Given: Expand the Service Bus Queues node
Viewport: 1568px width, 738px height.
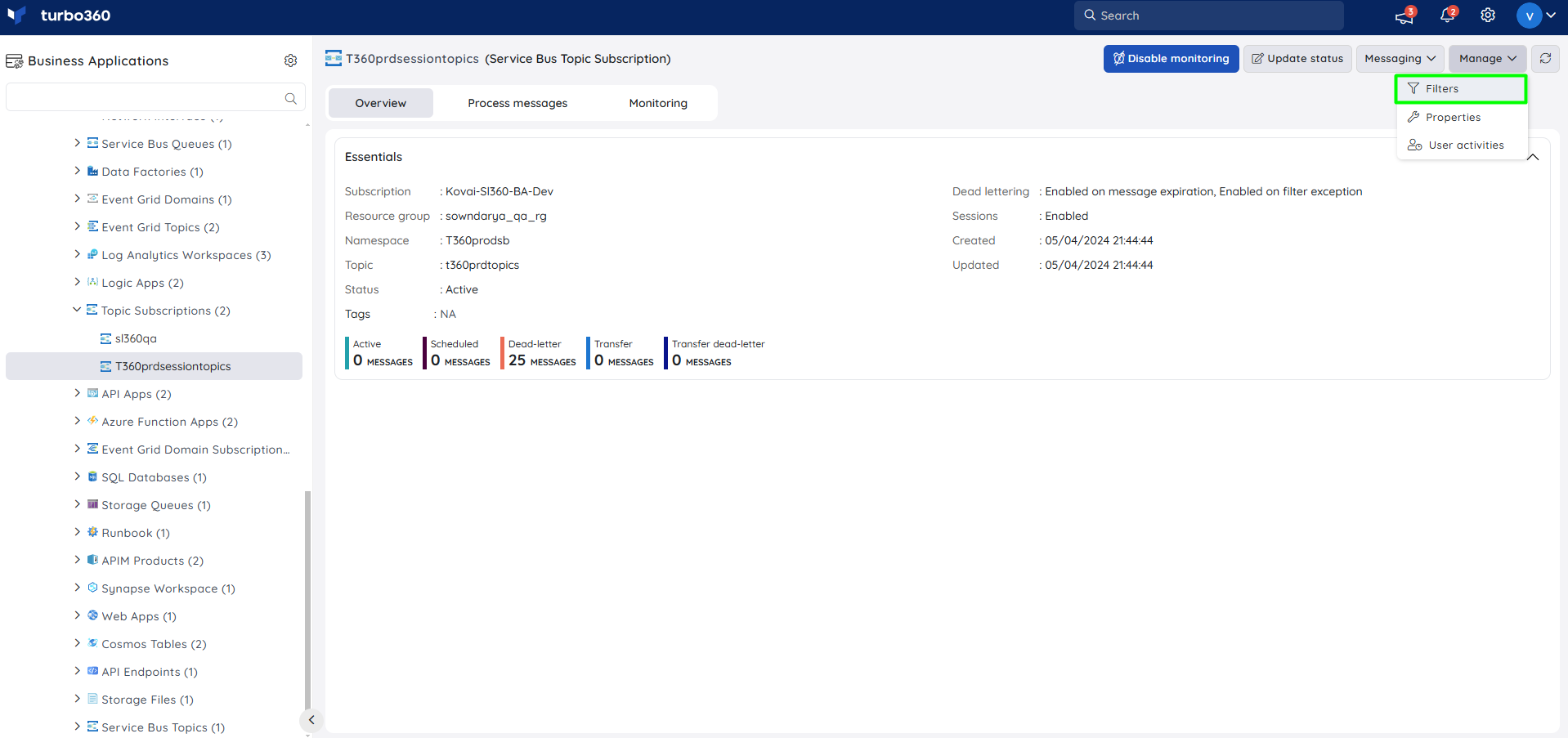Looking at the screenshot, I should tap(77, 143).
